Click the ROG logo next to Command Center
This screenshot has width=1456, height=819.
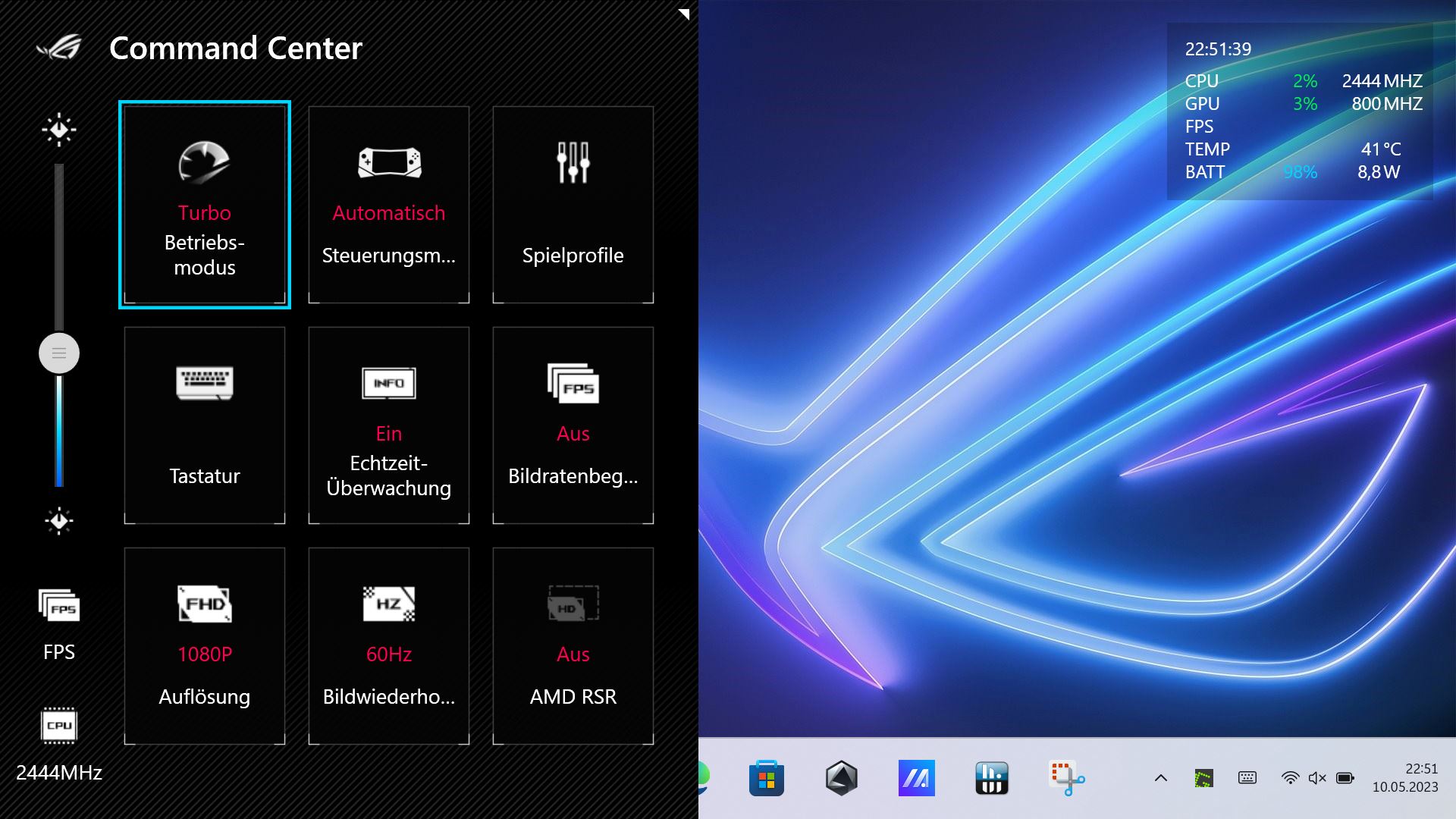click(x=60, y=48)
